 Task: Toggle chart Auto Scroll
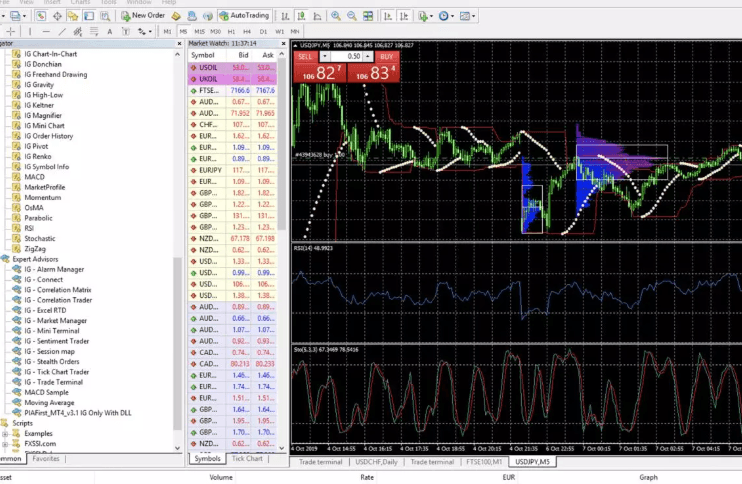pyautogui.click(x=388, y=16)
